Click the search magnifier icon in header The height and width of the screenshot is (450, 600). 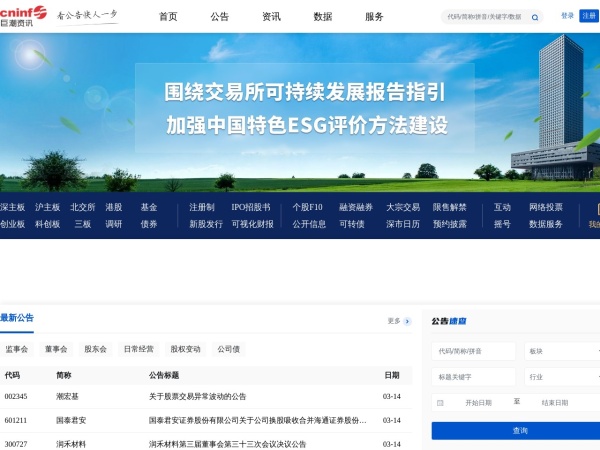pyautogui.click(x=535, y=17)
